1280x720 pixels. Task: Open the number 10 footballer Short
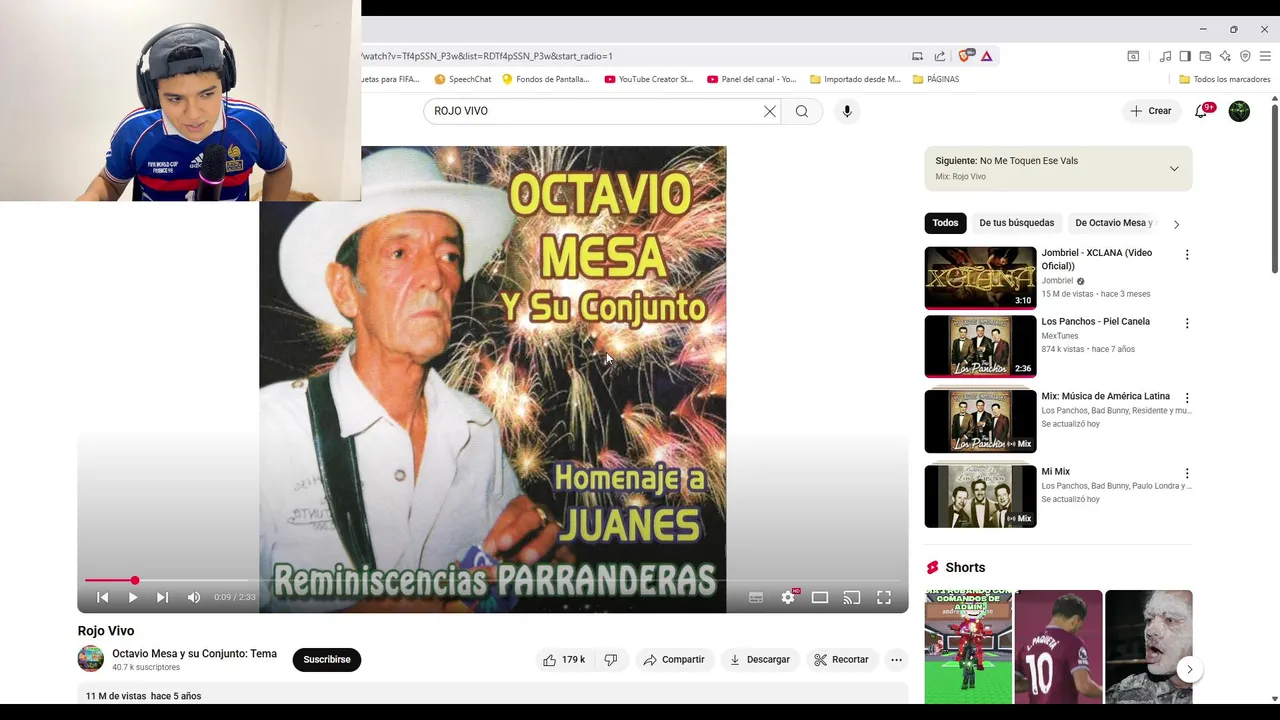pyautogui.click(x=1058, y=647)
